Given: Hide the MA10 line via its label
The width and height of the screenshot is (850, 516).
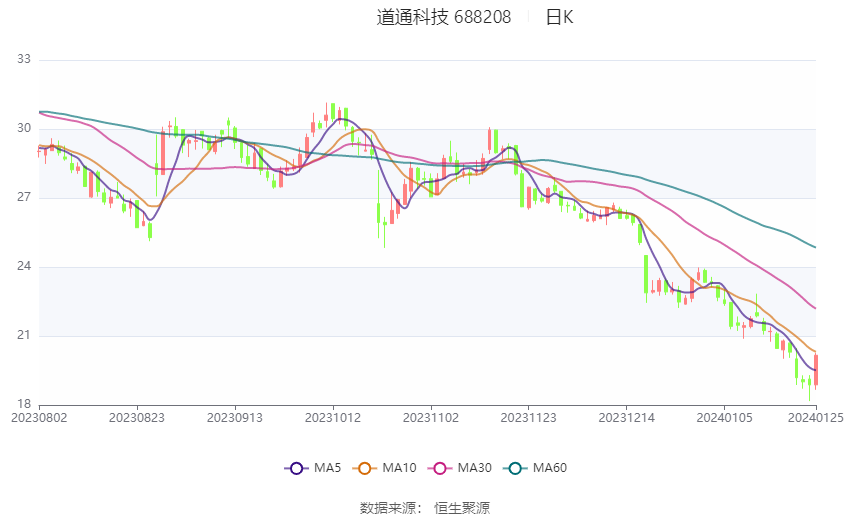Looking at the screenshot, I should 400,468.
